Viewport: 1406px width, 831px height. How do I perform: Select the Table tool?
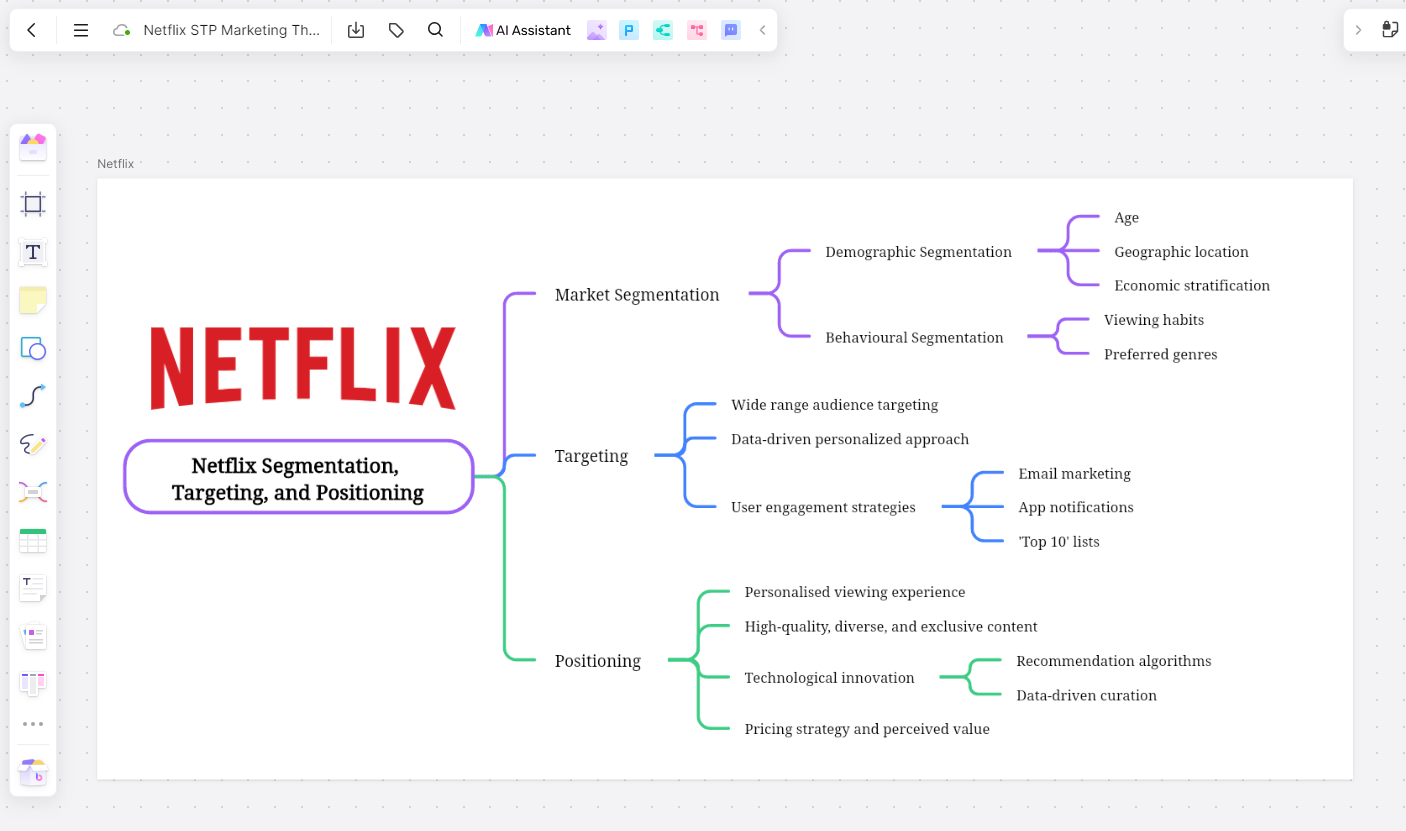tap(33, 541)
